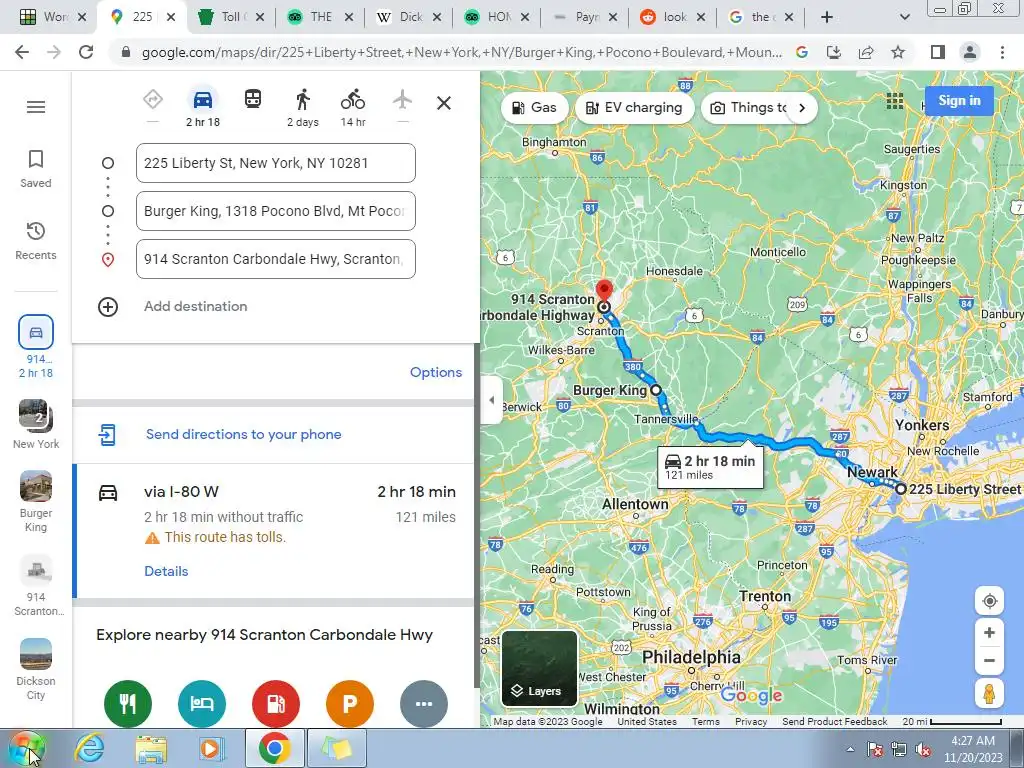
Task: Open the 914... 2 hr 18 recent directions
Action: [x=36, y=347]
